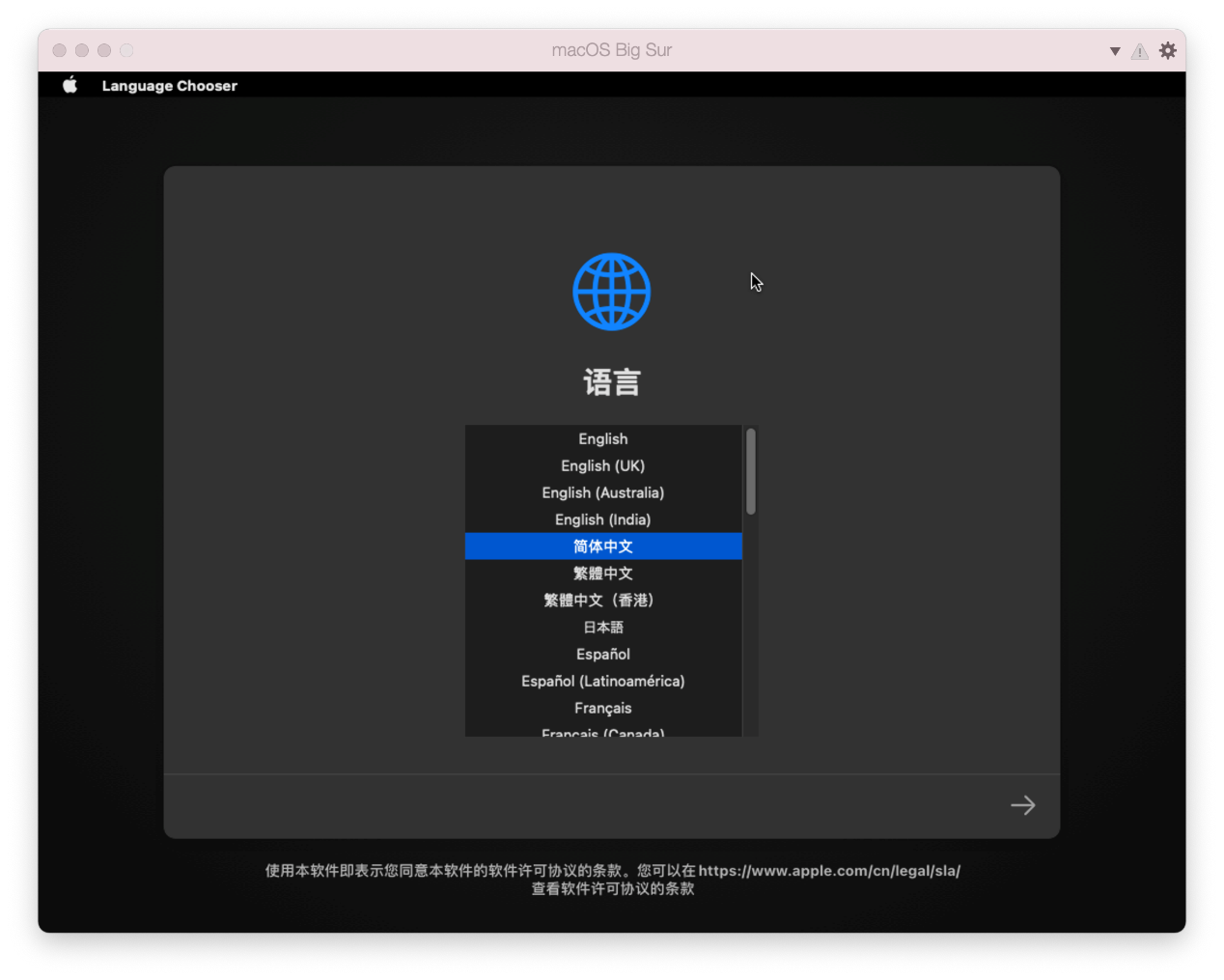
Task: Open the gear settings icon in title bar
Action: [x=1168, y=50]
